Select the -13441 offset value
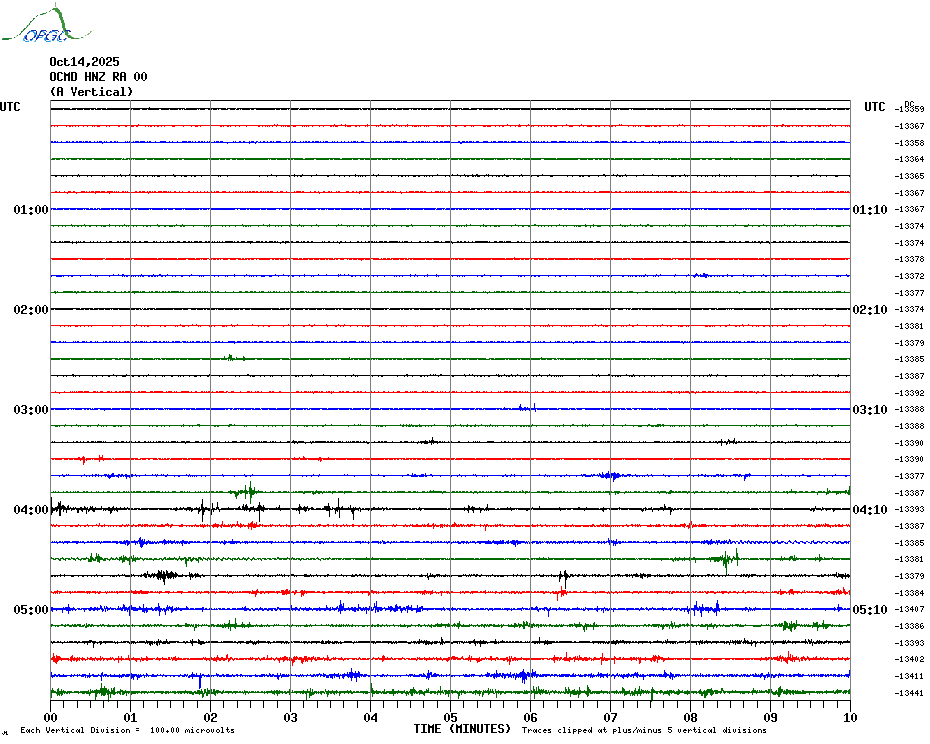This screenshot has width=930, height=744. pos(908,693)
